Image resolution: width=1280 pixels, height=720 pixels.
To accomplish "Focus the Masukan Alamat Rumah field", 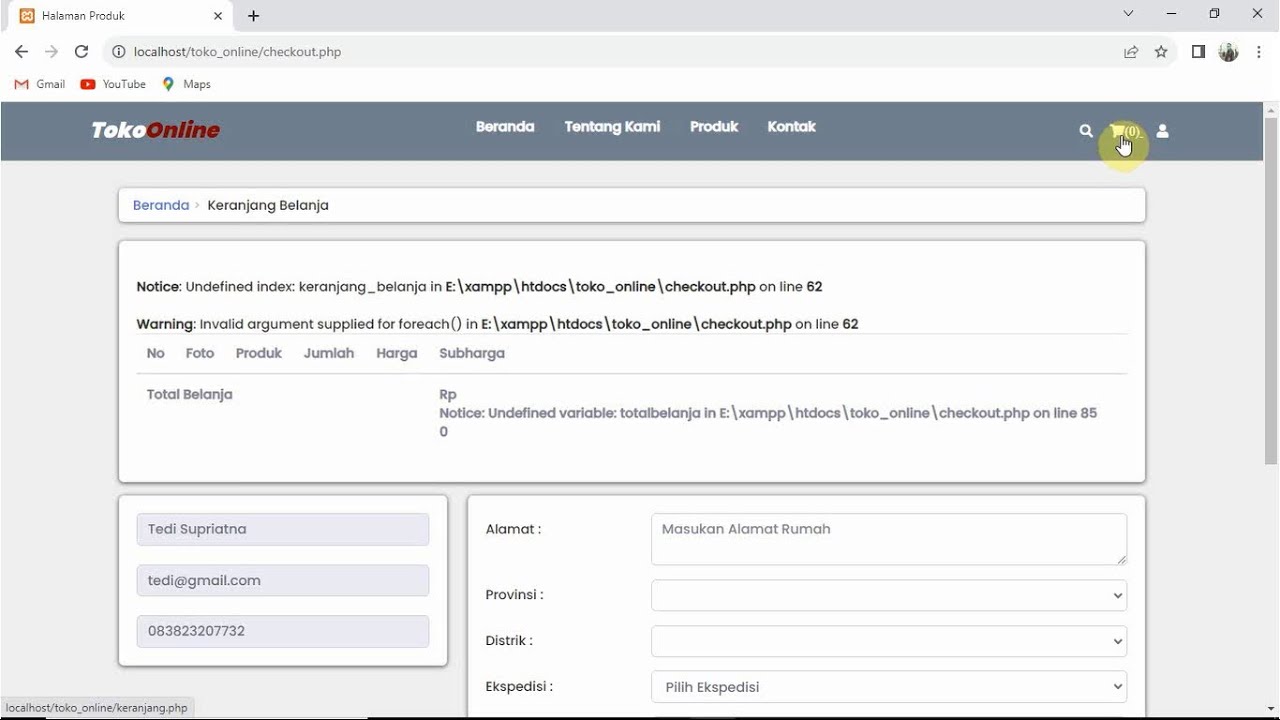I will (x=889, y=539).
